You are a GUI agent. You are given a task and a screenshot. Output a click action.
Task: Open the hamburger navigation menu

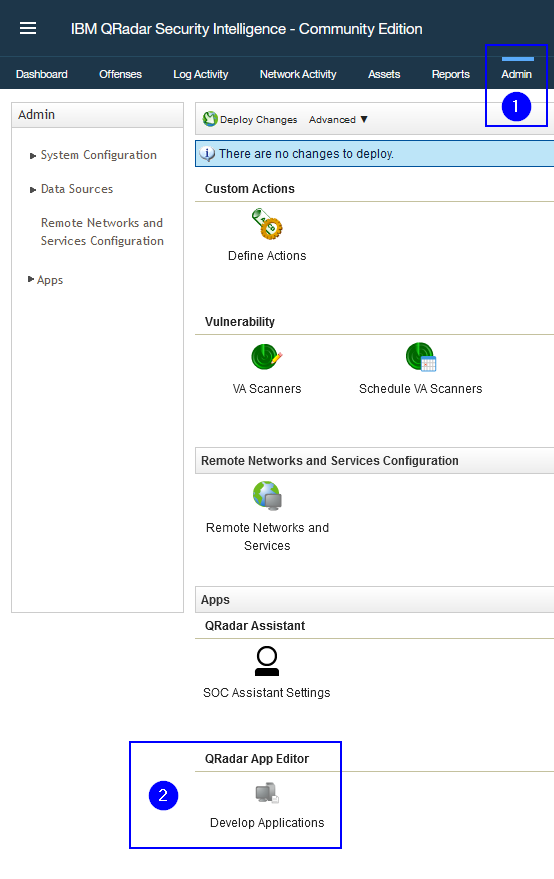(x=28, y=28)
